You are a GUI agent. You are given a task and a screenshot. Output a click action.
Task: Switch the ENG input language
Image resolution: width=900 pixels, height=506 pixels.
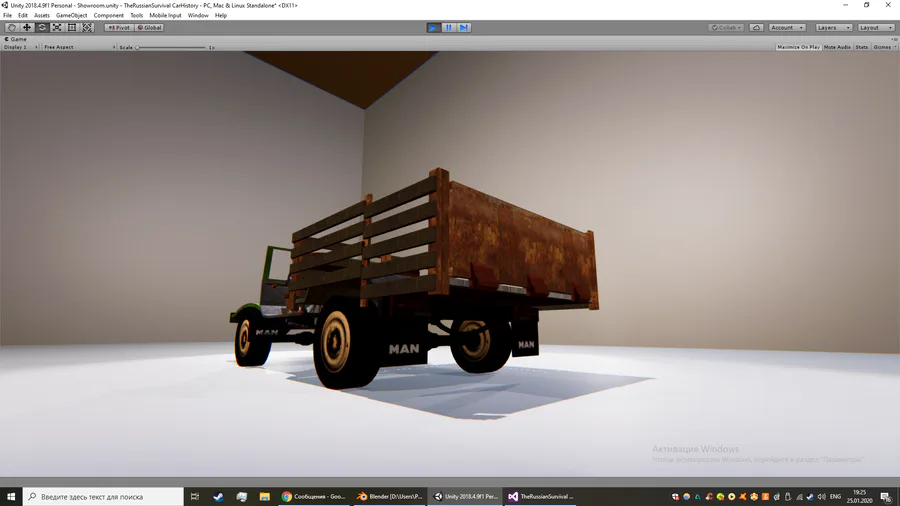(x=836, y=497)
